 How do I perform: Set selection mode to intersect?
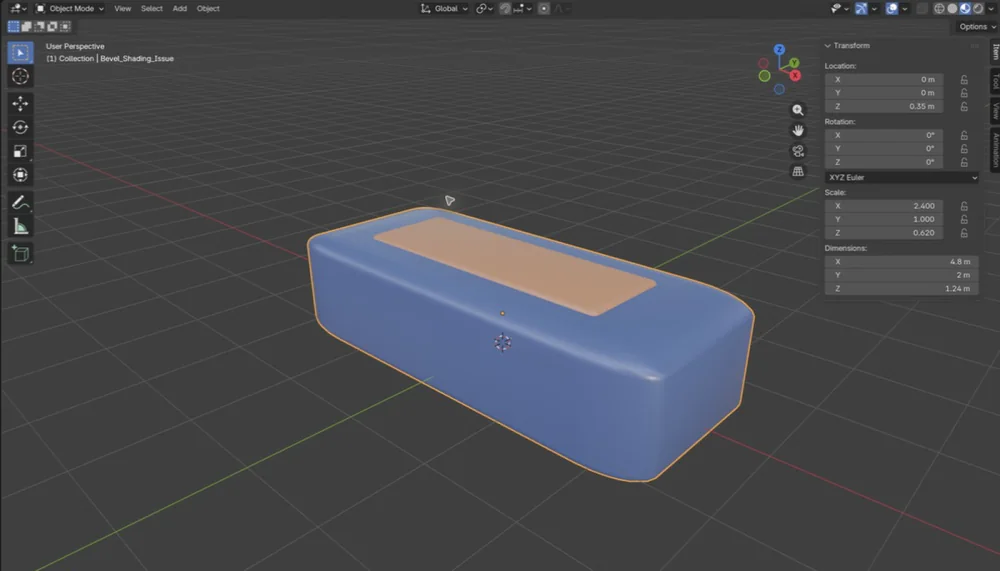click(65, 27)
